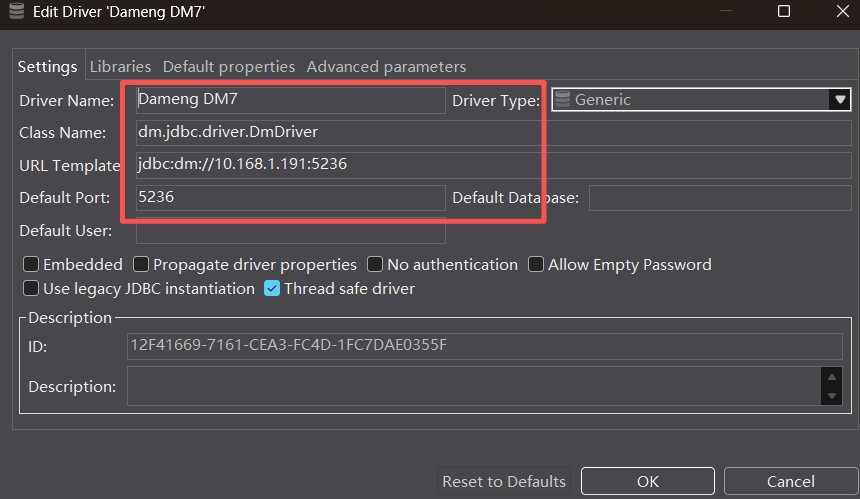Uncheck the Thread safe driver checkbox
860x499 pixels.
click(x=272, y=289)
